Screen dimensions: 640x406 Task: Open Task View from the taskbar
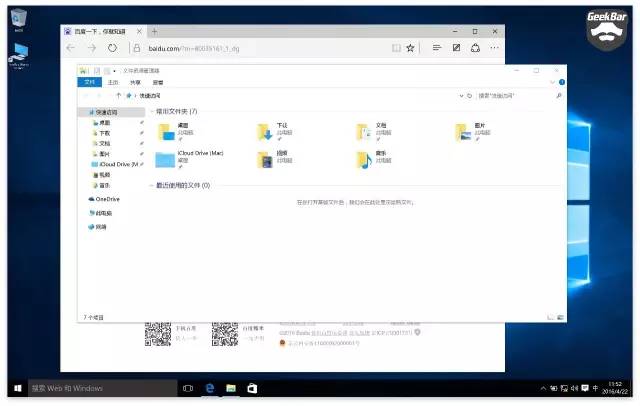pyautogui.click(x=188, y=388)
